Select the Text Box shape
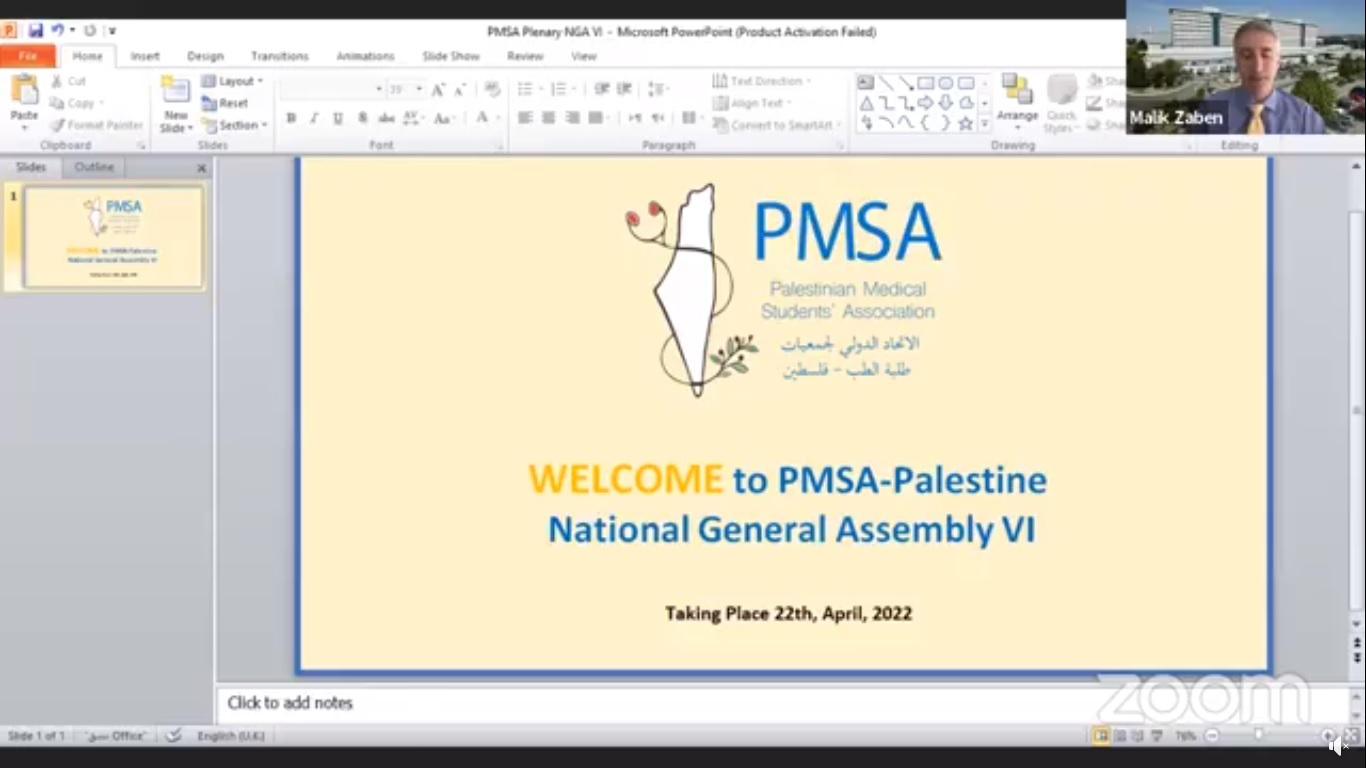 (x=866, y=83)
